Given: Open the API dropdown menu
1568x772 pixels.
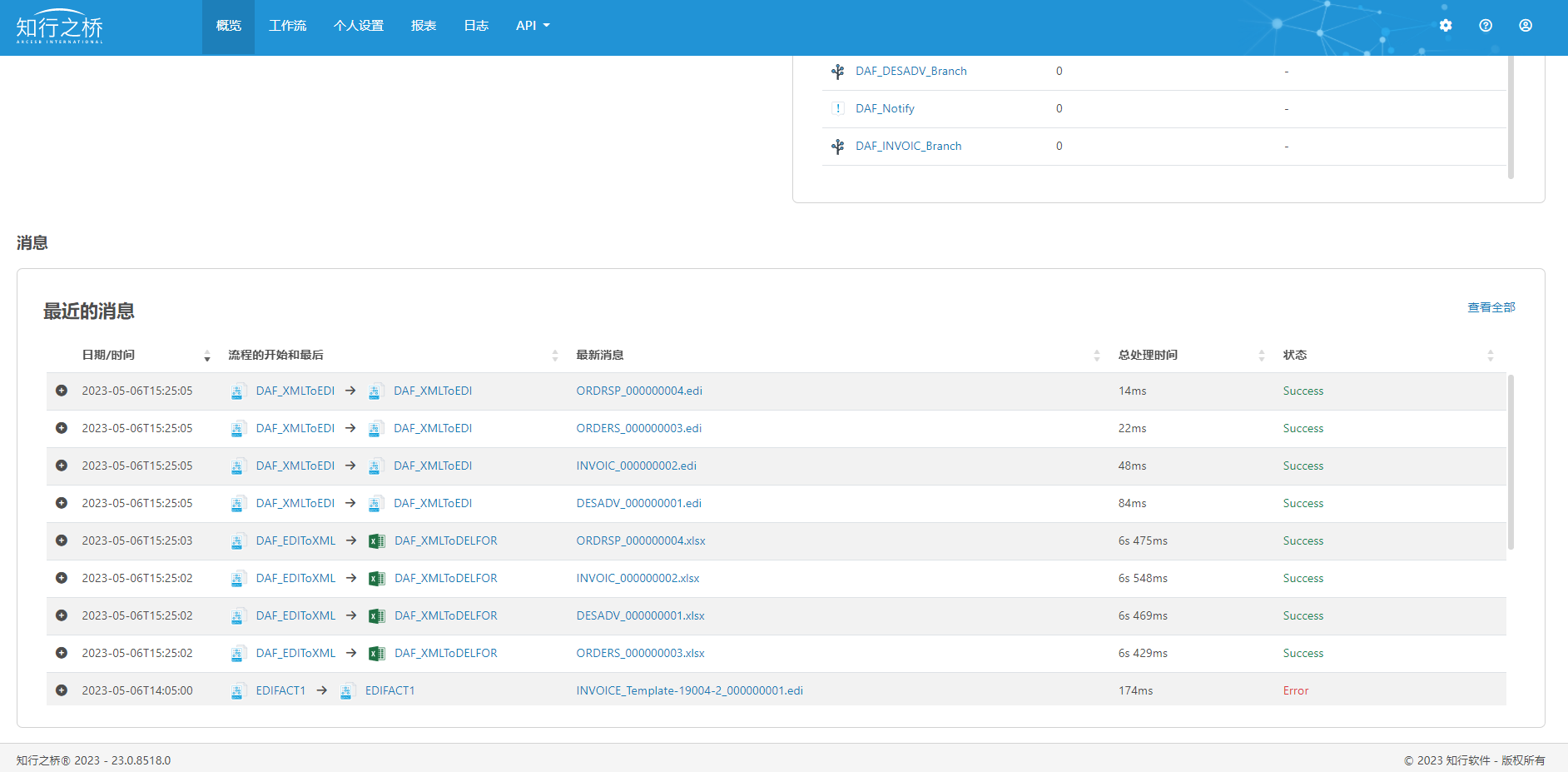Looking at the screenshot, I should tap(533, 26).
